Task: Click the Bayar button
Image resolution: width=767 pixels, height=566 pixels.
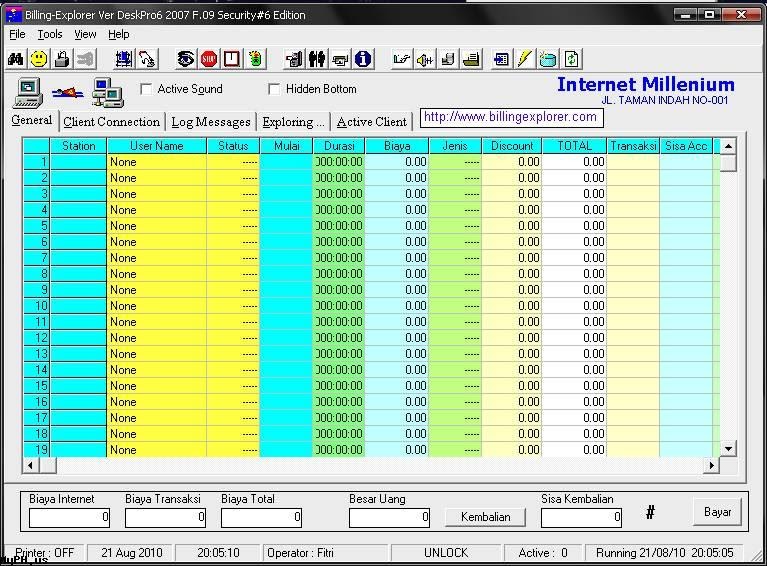Action: coord(718,512)
